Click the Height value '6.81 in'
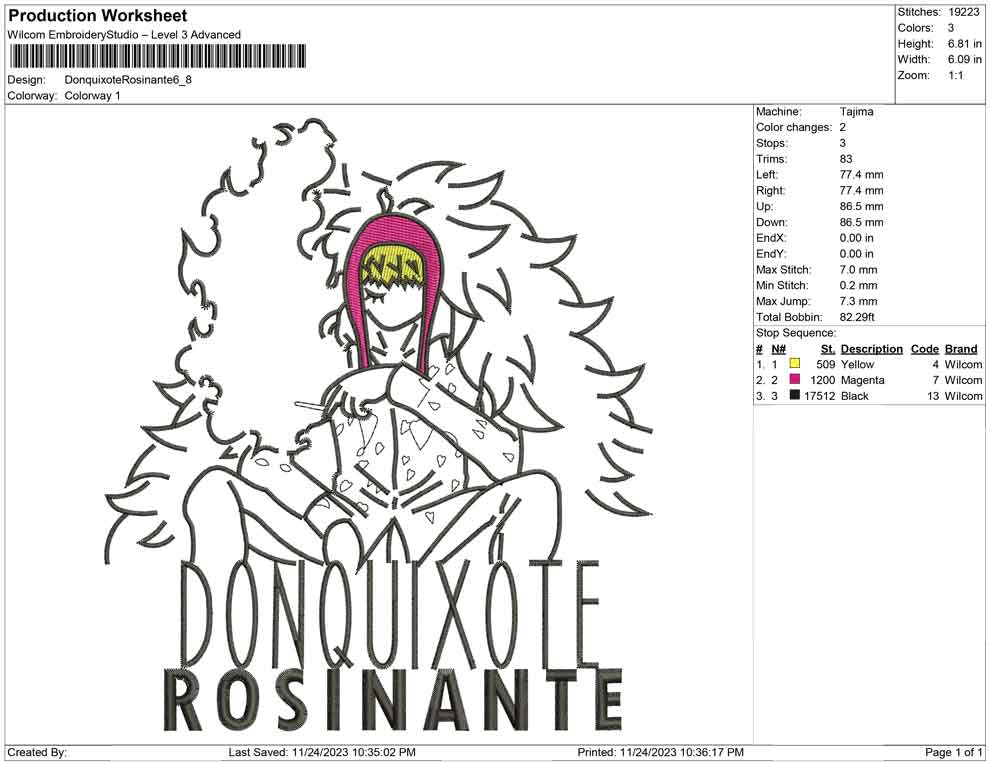Image resolution: width=990 pixels, height=762 pixels. point(964,44)
